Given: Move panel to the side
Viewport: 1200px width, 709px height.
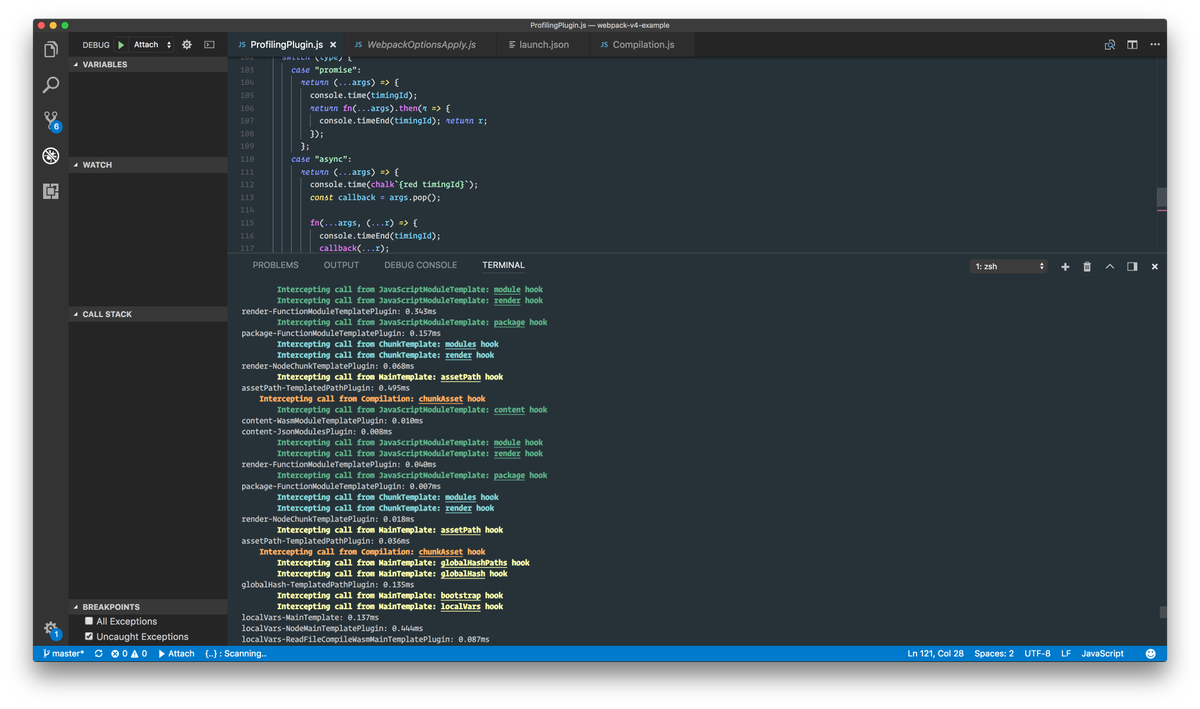Looking at the screenshot, I should (x=1132, y=266).
